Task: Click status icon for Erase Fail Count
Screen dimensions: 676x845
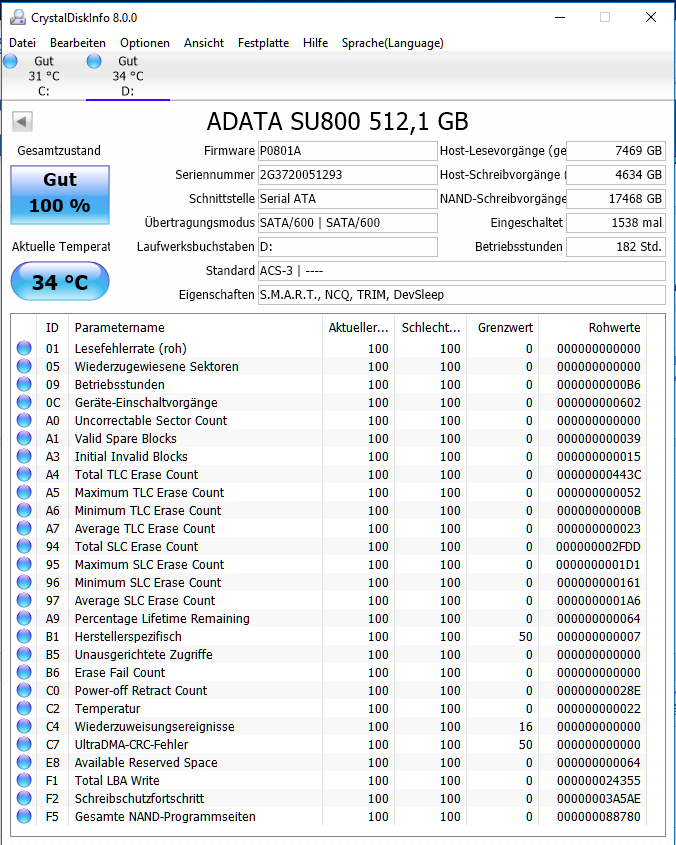Action: pos(24,672)
